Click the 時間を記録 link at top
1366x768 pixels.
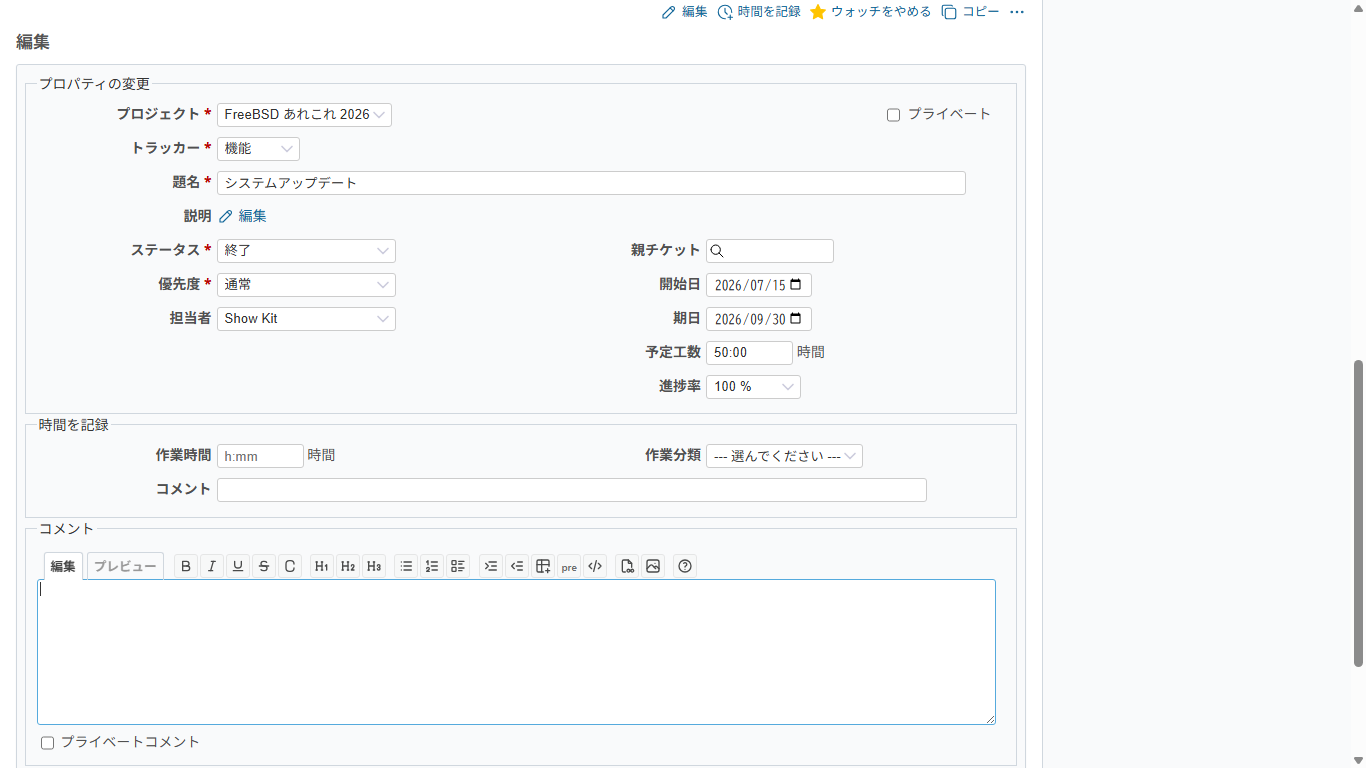(759, 12)
